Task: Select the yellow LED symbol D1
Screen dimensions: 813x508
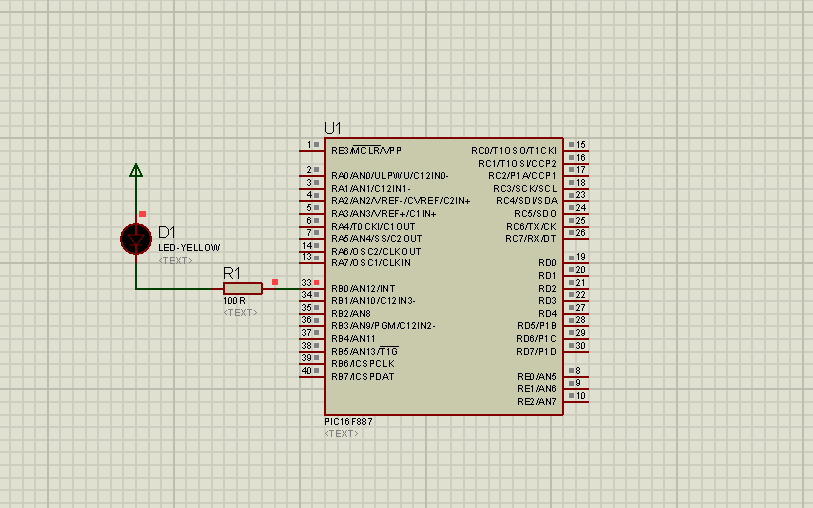Action: tap(136, 239)
